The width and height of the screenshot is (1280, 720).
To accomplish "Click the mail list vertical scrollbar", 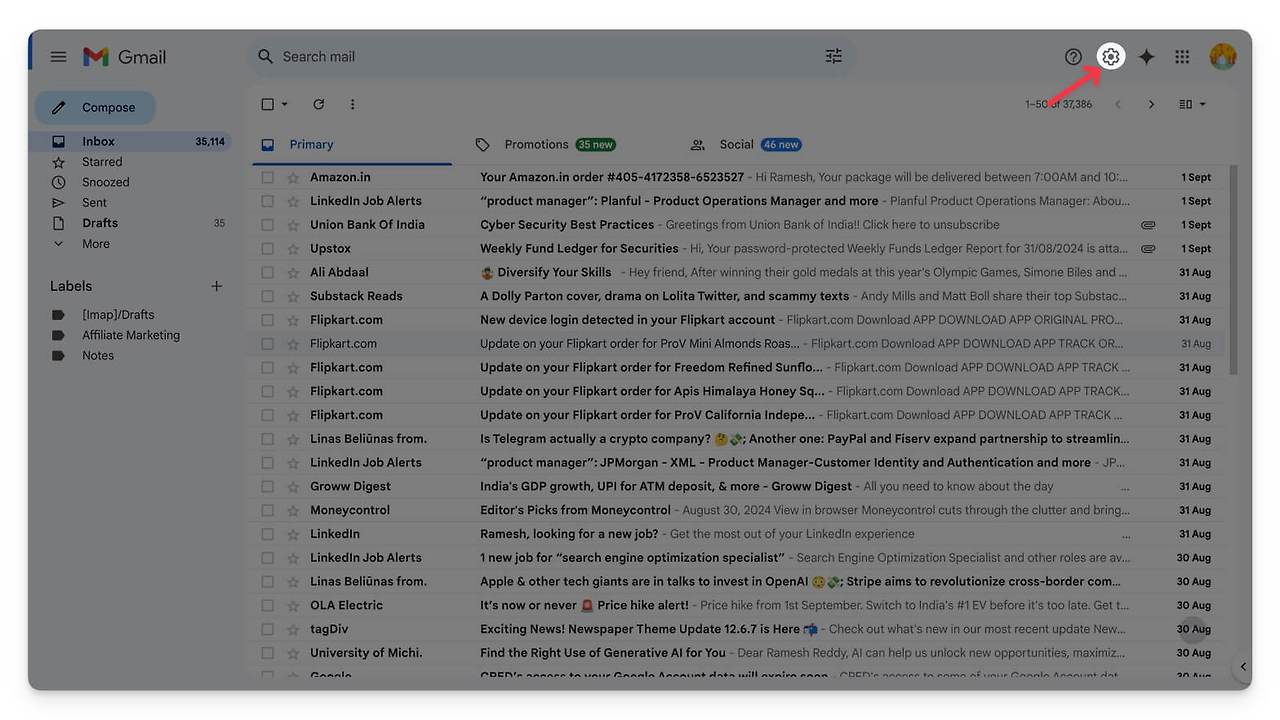I will [1233, 270].
